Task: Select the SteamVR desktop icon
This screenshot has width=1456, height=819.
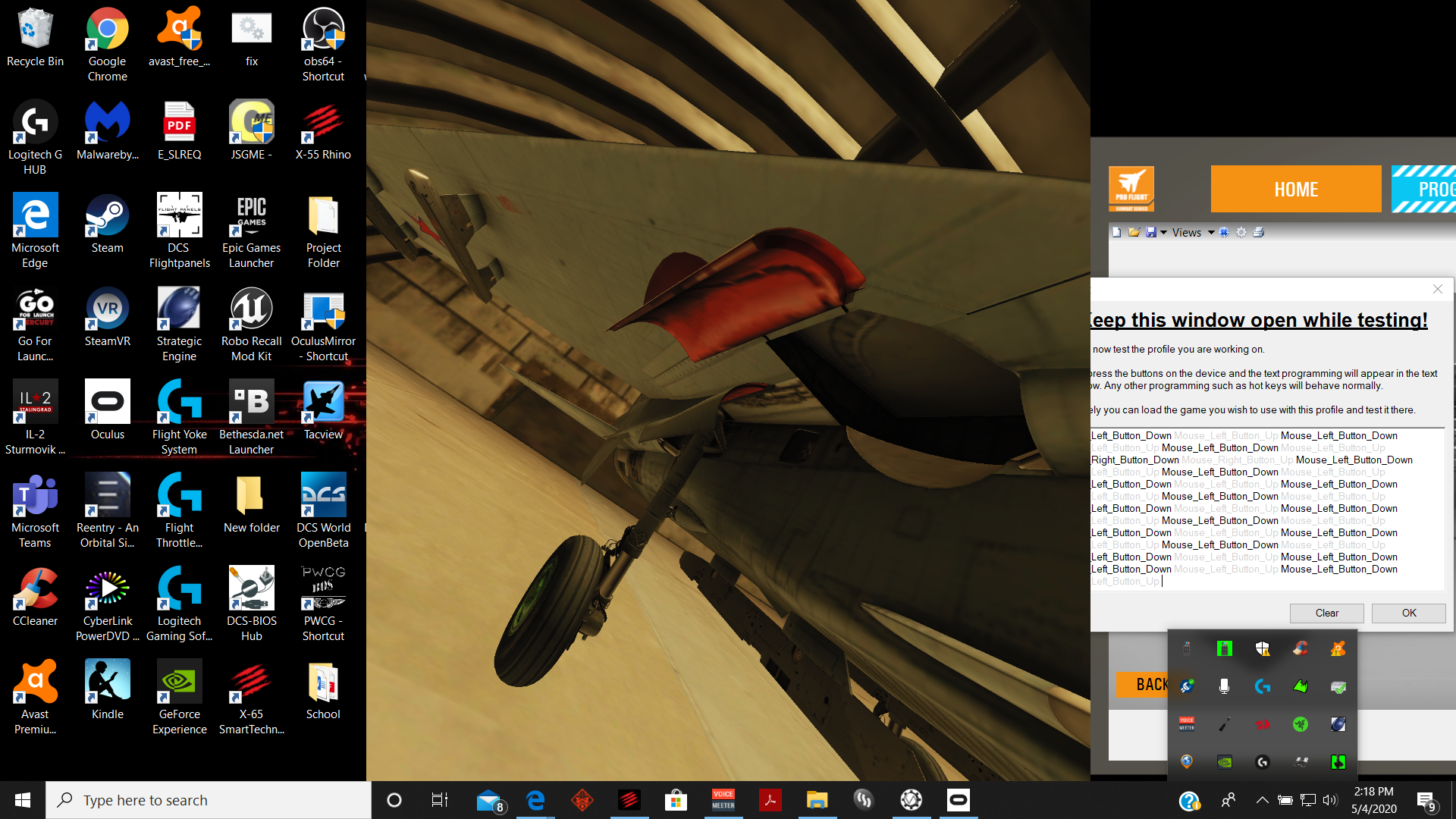Action: point(108,317)
